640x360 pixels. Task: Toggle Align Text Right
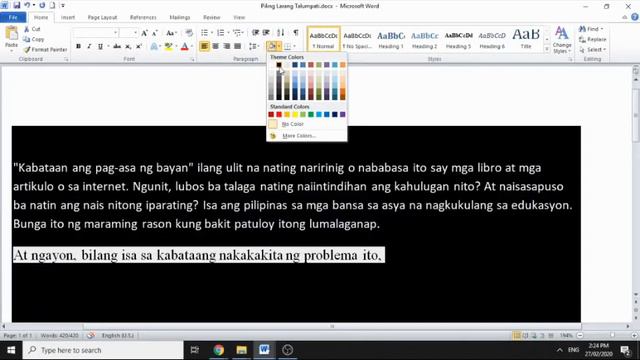(226, 46)
